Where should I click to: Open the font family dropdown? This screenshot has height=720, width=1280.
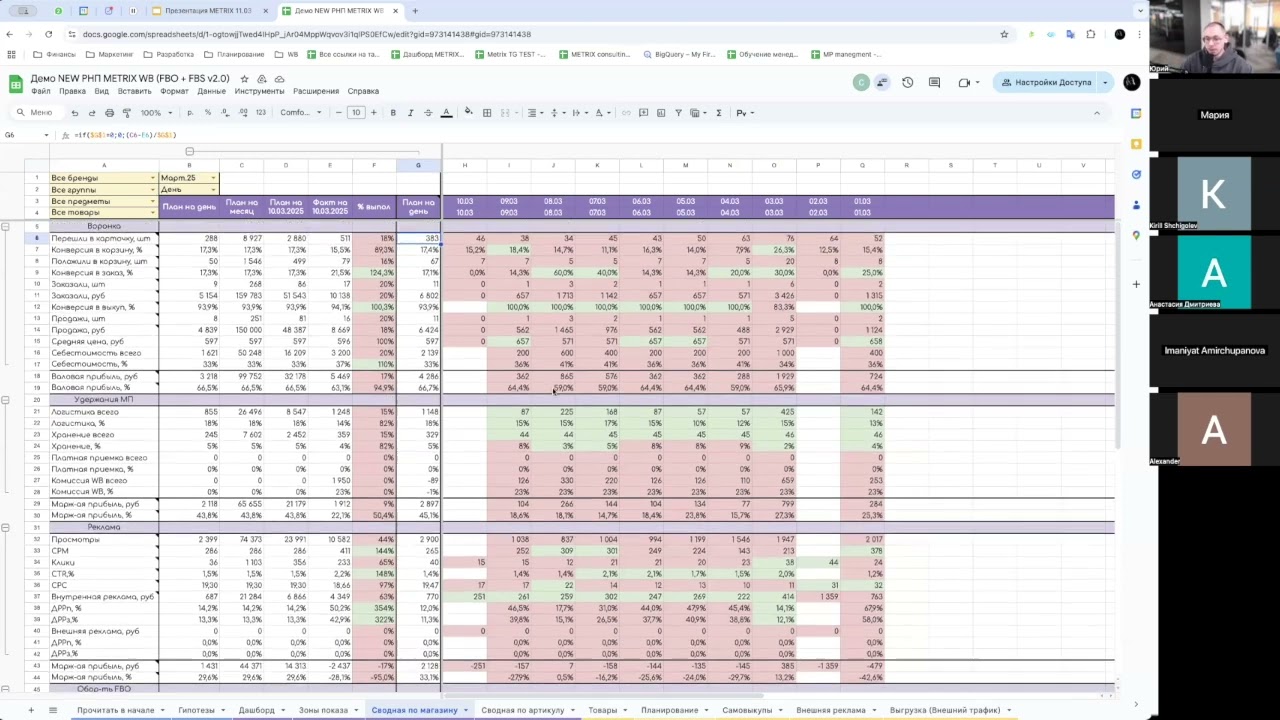point(301,113)
